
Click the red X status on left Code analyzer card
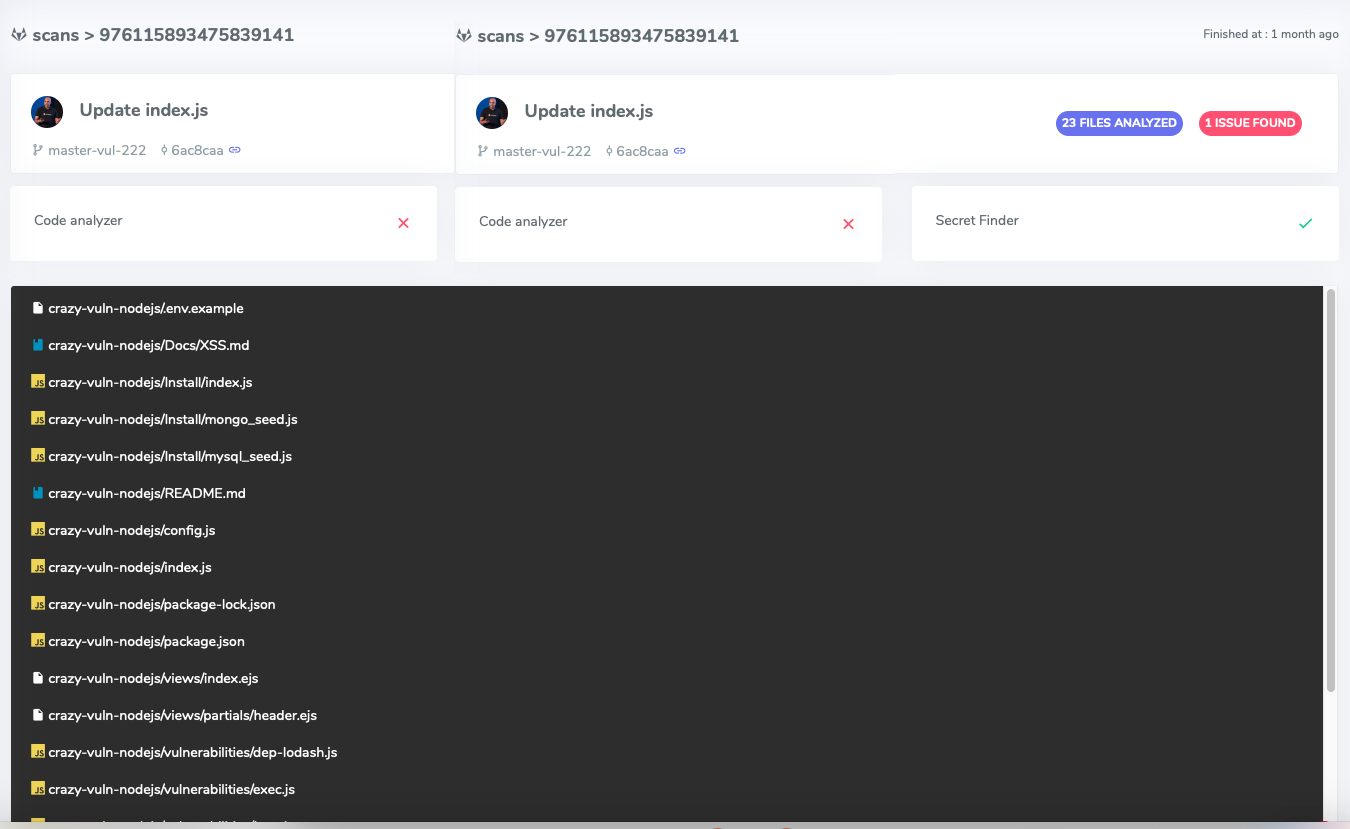pyautogui.click(x=404, y=223)
